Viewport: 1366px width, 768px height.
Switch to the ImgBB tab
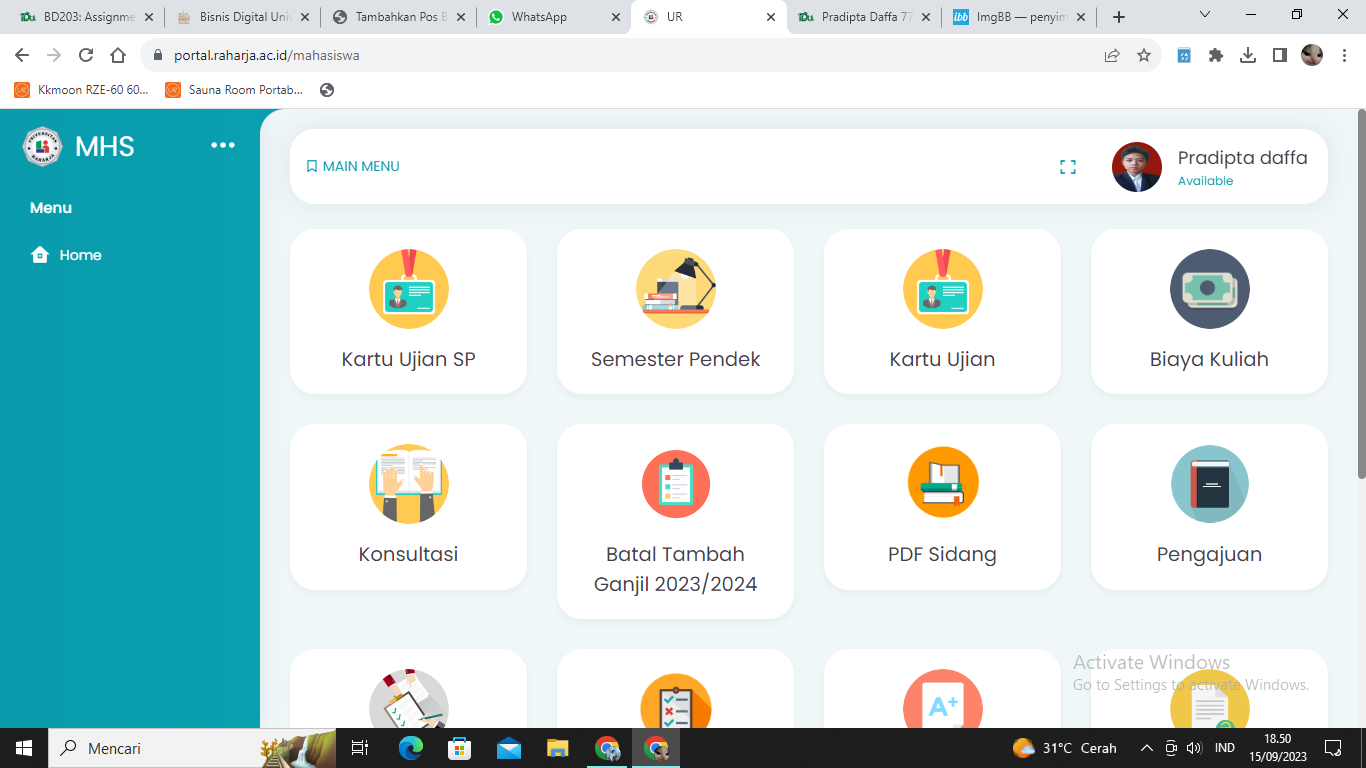click(x=1021, y=17)
